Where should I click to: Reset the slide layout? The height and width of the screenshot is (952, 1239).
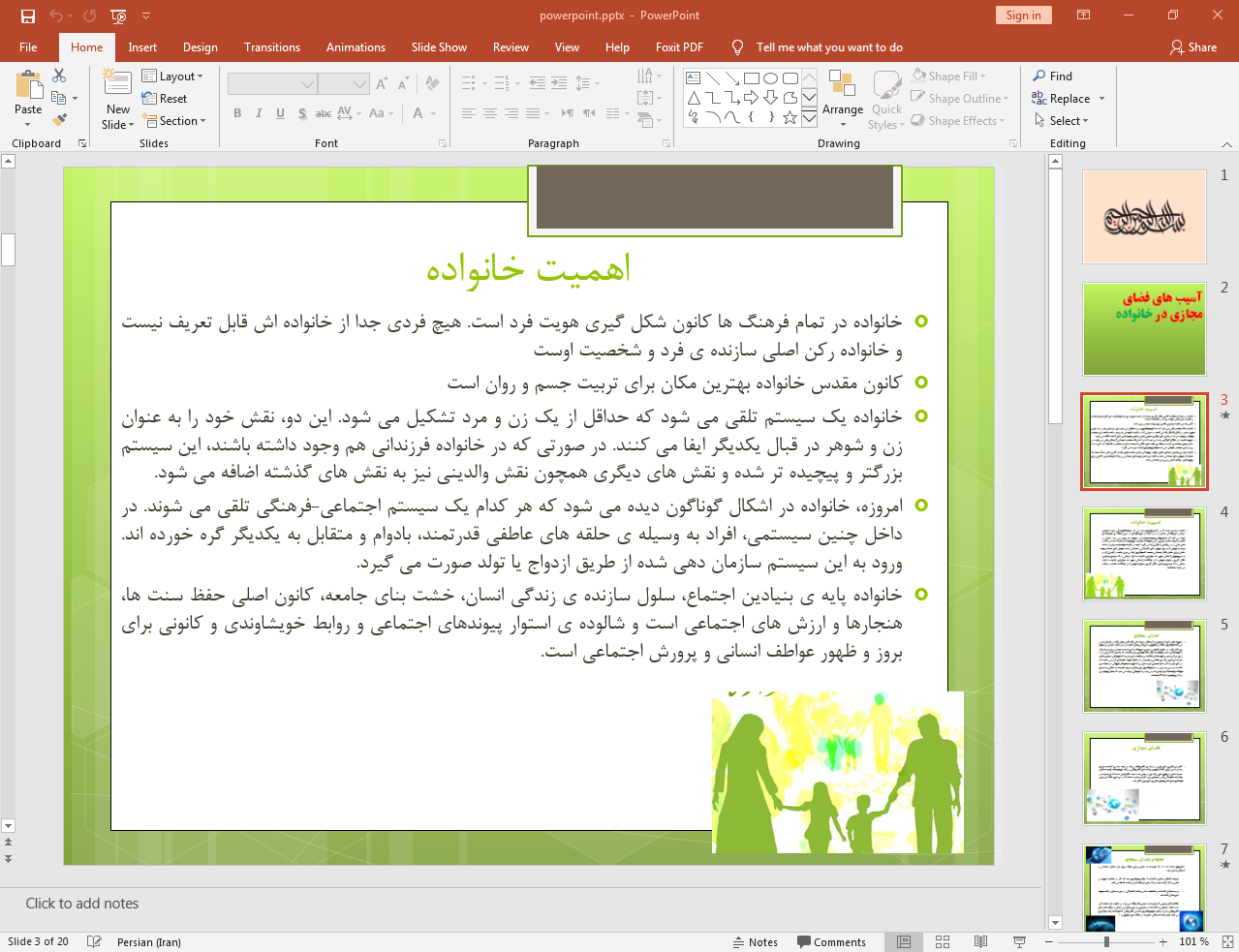(x=165, y=99)
